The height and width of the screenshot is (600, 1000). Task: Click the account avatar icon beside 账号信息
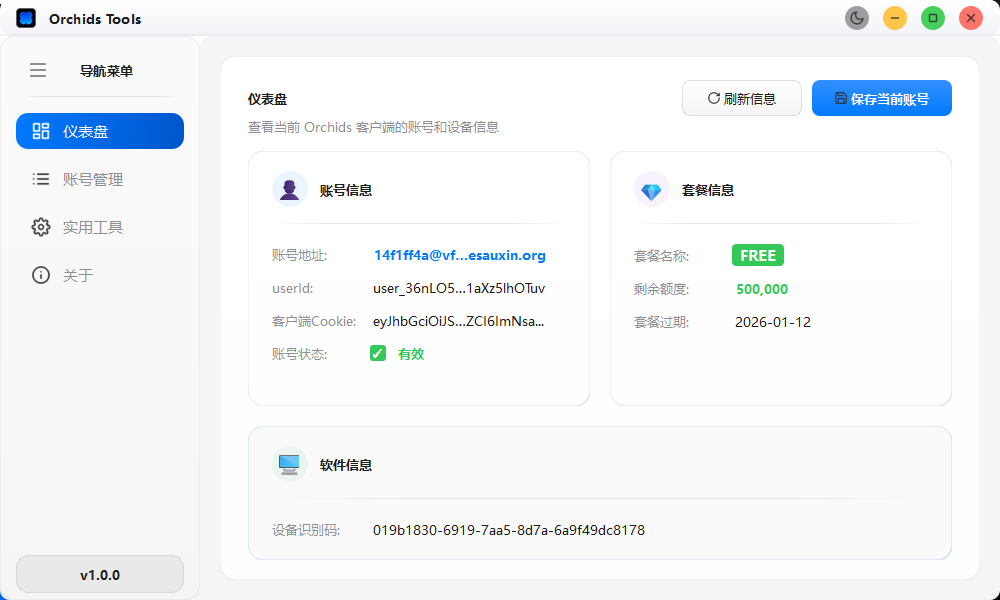click(x=289, y=189)
